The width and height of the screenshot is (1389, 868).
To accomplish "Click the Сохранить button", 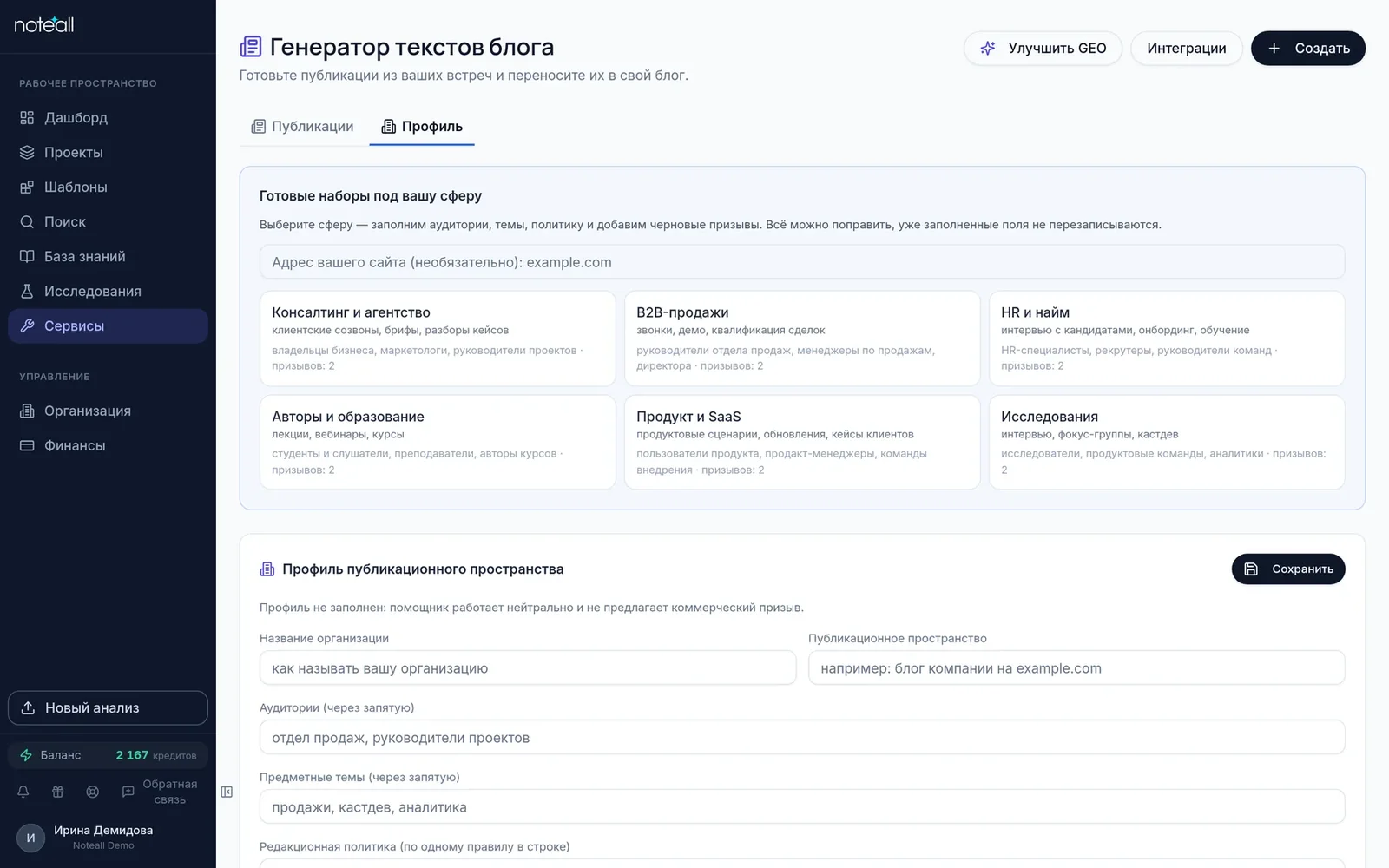I will [1288, 569].
